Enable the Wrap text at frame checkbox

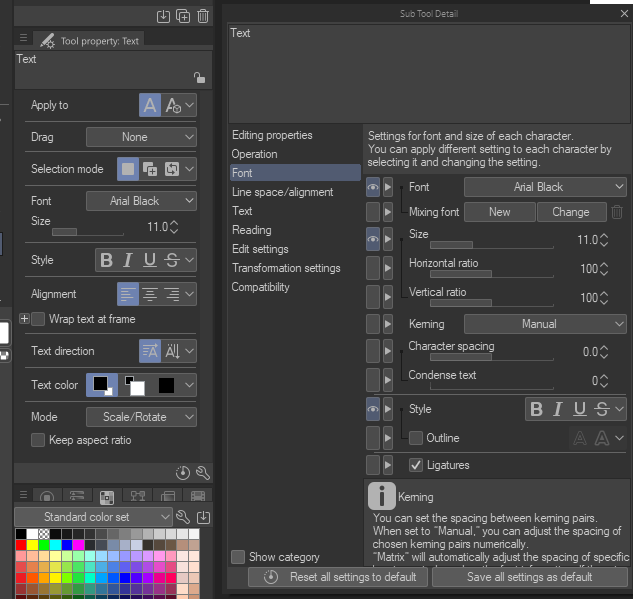(38, 319)
